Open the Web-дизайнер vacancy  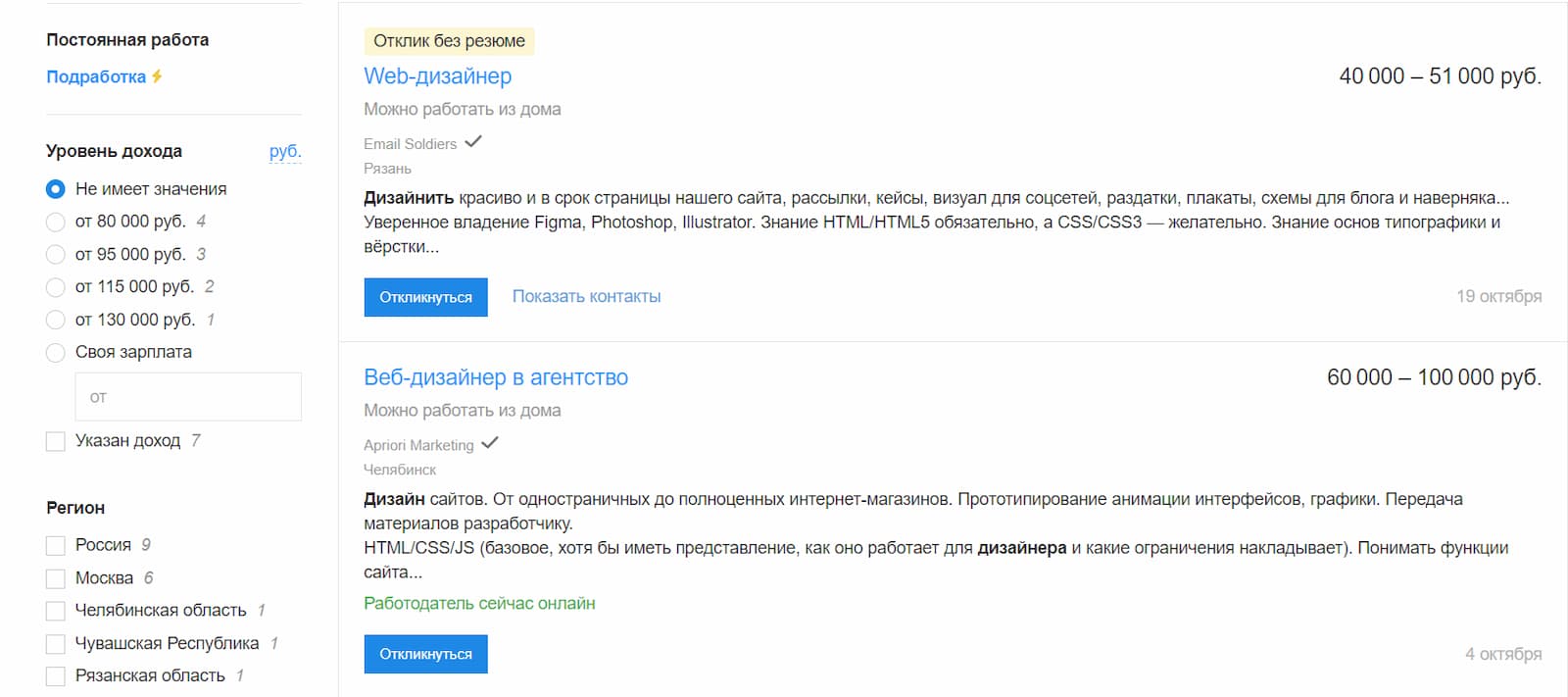[x=437, y=75]
